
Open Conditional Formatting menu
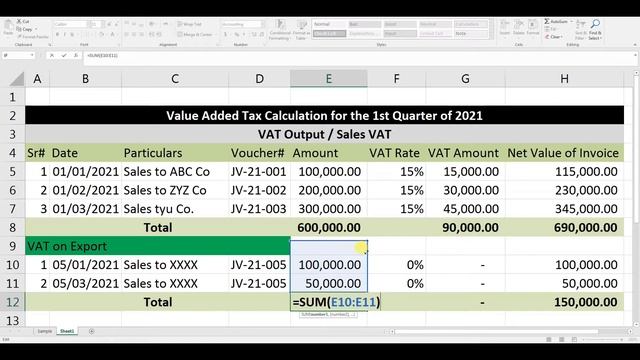coord(280,29)
